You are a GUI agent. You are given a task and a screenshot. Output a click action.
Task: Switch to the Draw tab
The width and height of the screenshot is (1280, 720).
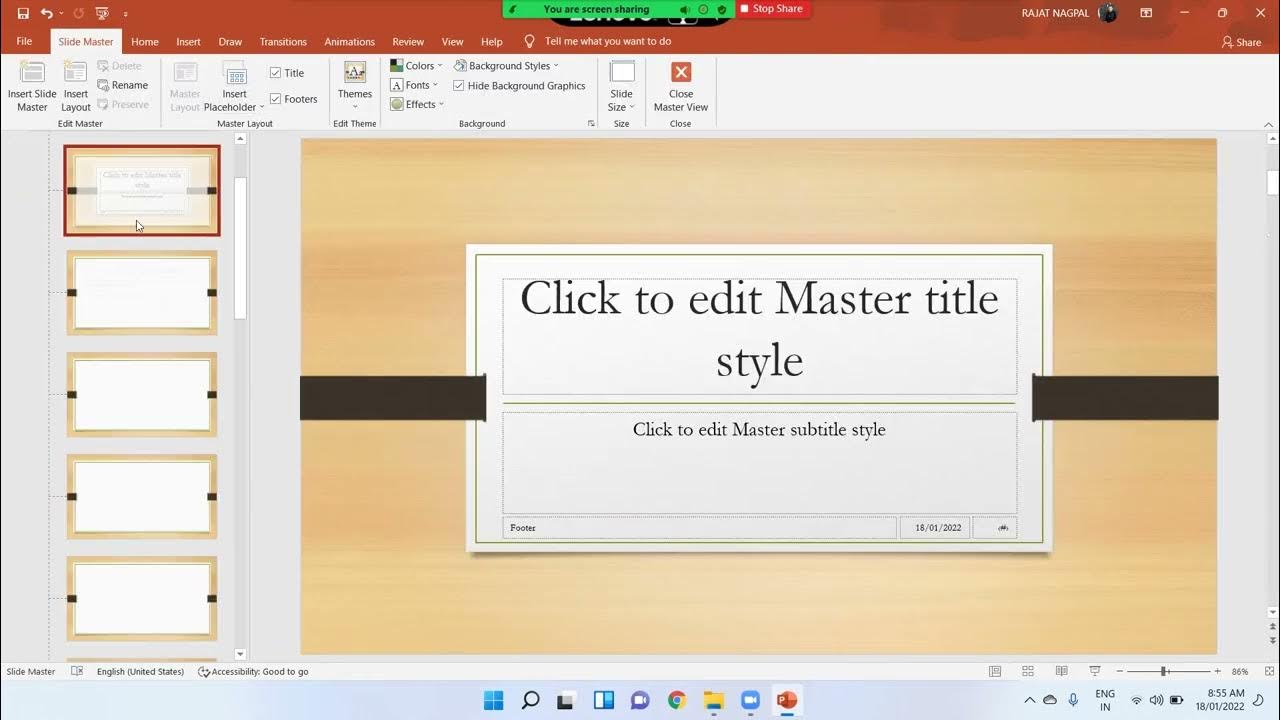[230, 42]
